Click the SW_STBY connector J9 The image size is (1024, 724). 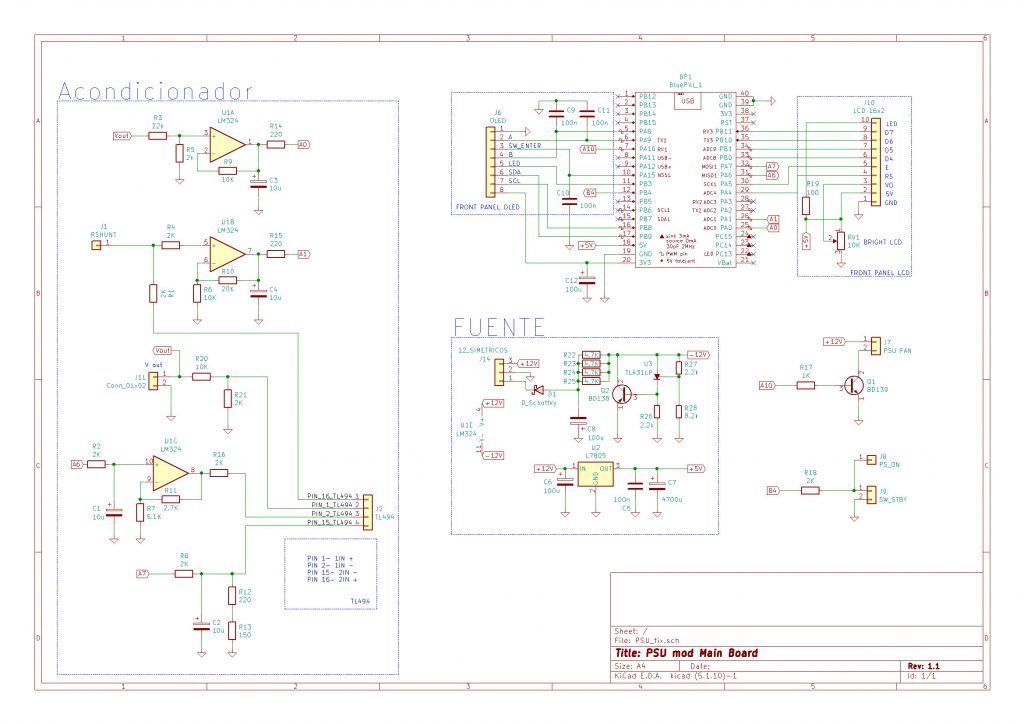[873, 493]
